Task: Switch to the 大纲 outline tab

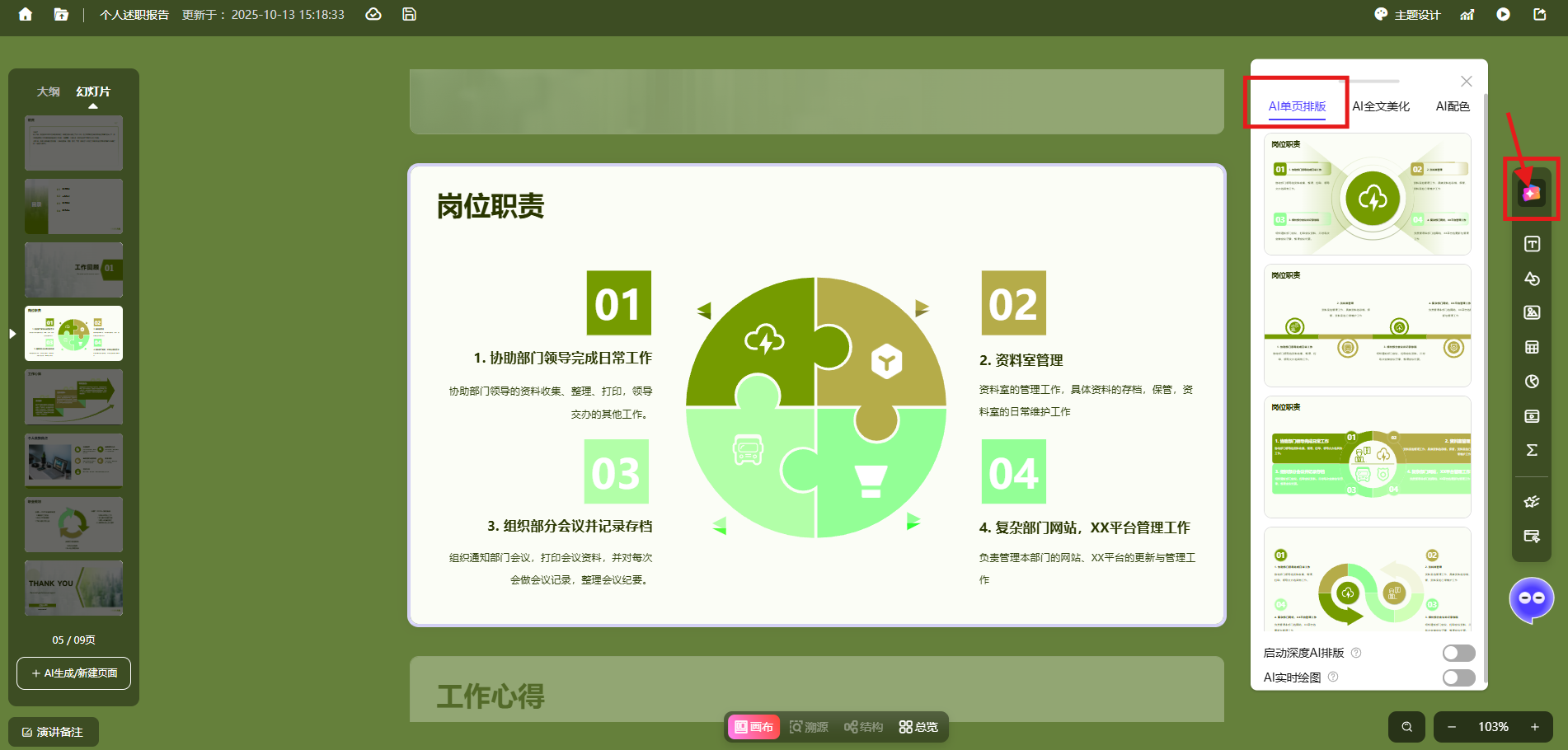Action: pyautogui.click(x=48, y=91)
